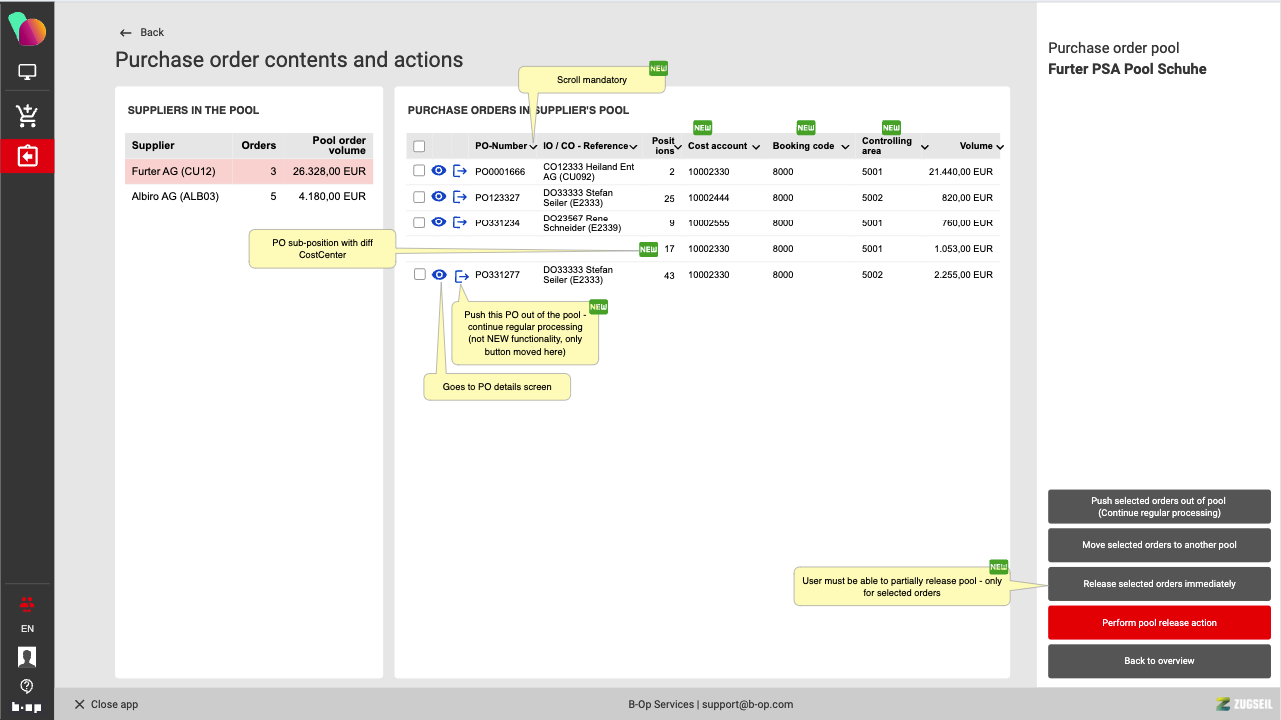Click eye icon for PO331277

tap(438, 275)
